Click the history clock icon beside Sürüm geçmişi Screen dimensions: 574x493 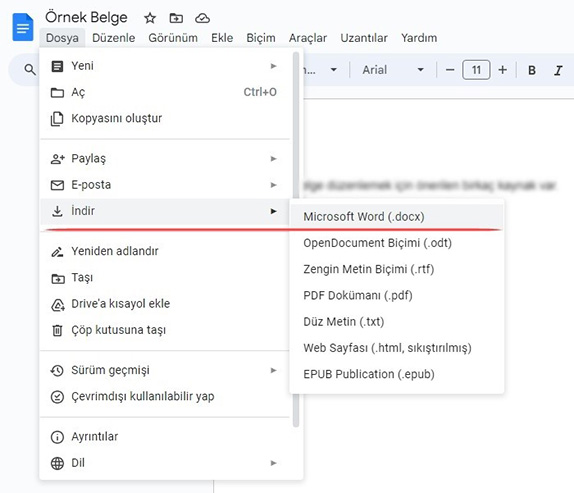coord(57,370)
